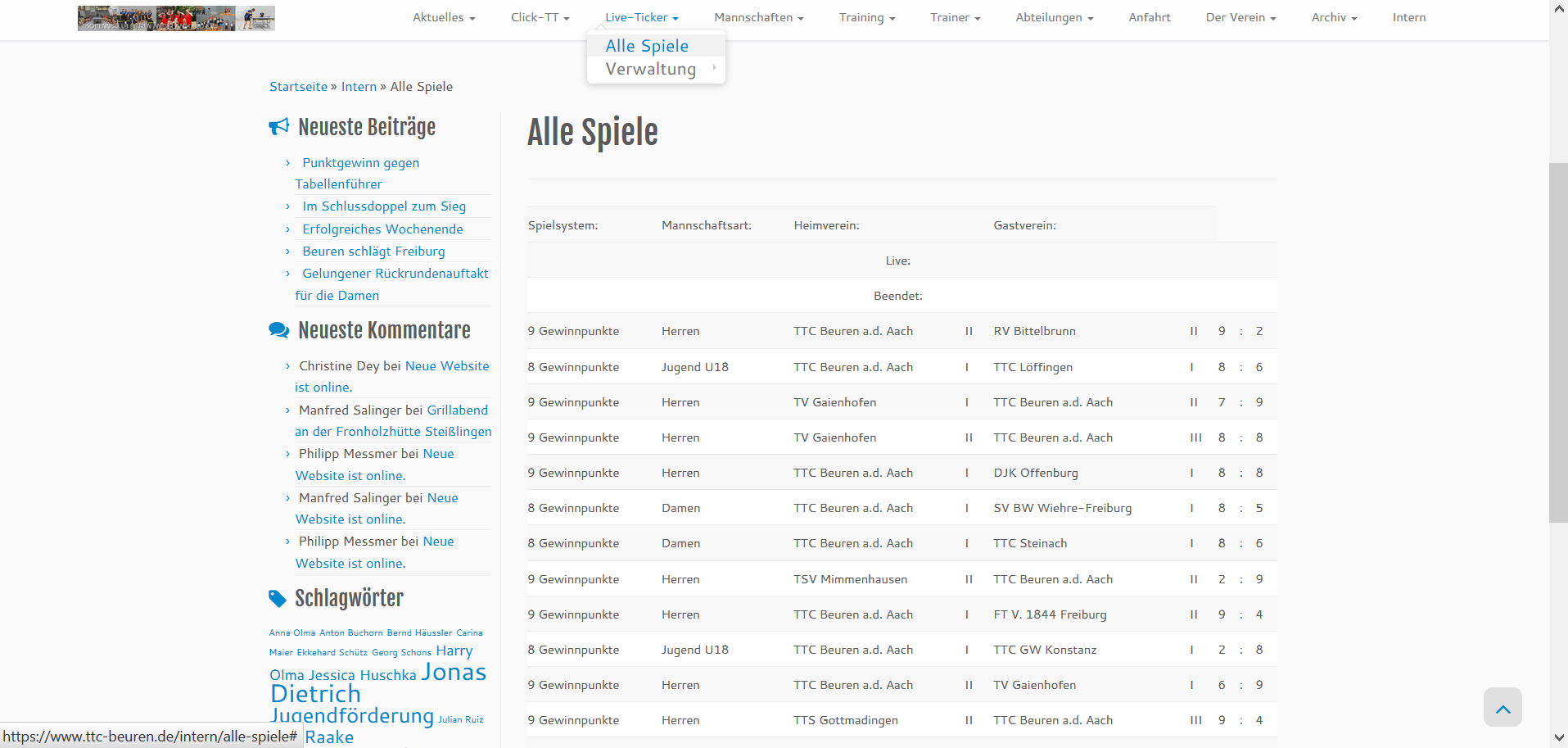Open the Intern menu item
Viewport: 1568px width, 748px height.
tap(1408, 17)
